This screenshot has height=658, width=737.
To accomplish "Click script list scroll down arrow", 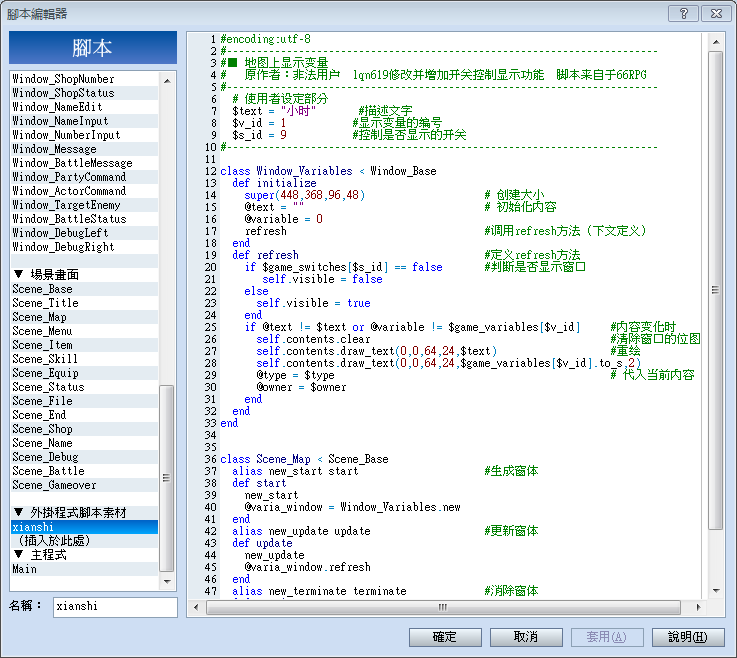I will click(167, 581).
